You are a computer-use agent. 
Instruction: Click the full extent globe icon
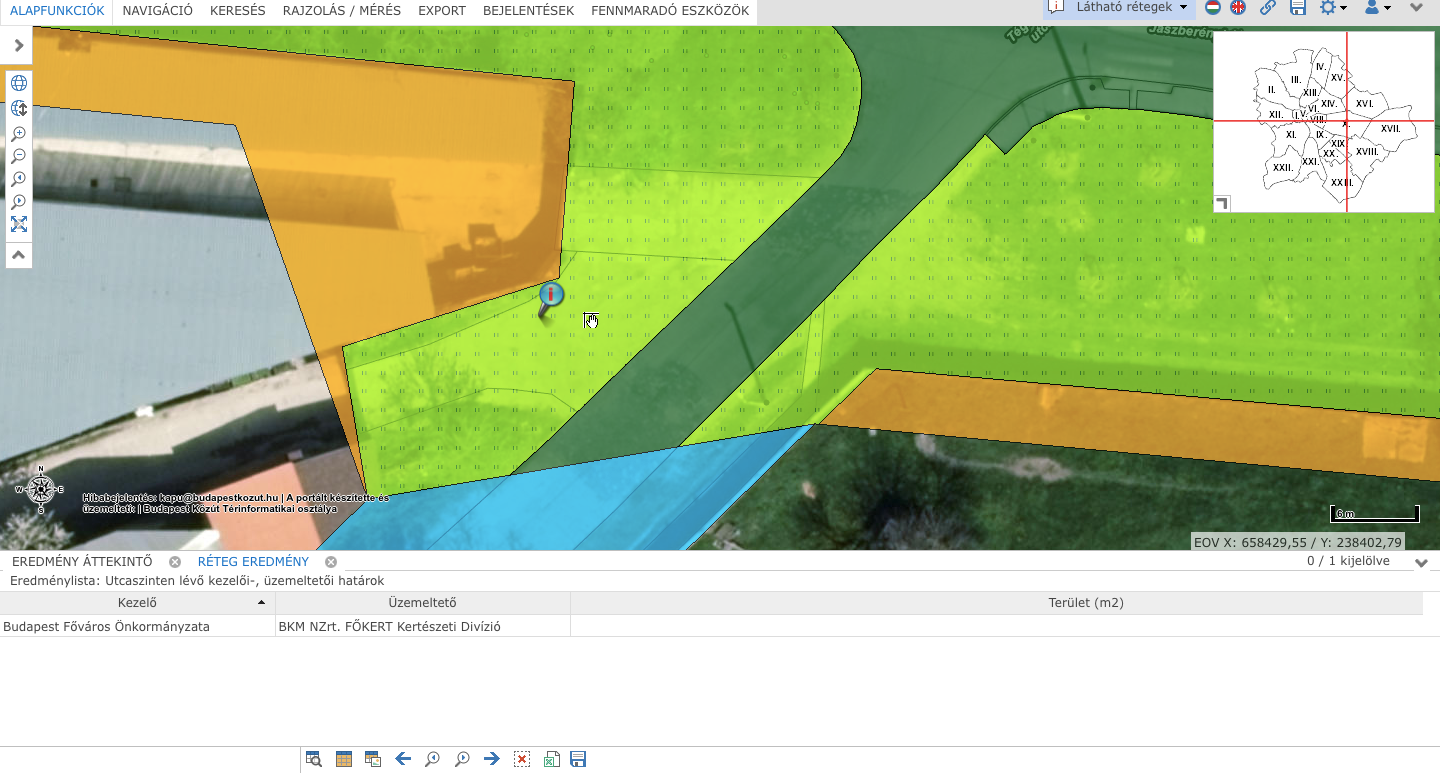(19, 83)
